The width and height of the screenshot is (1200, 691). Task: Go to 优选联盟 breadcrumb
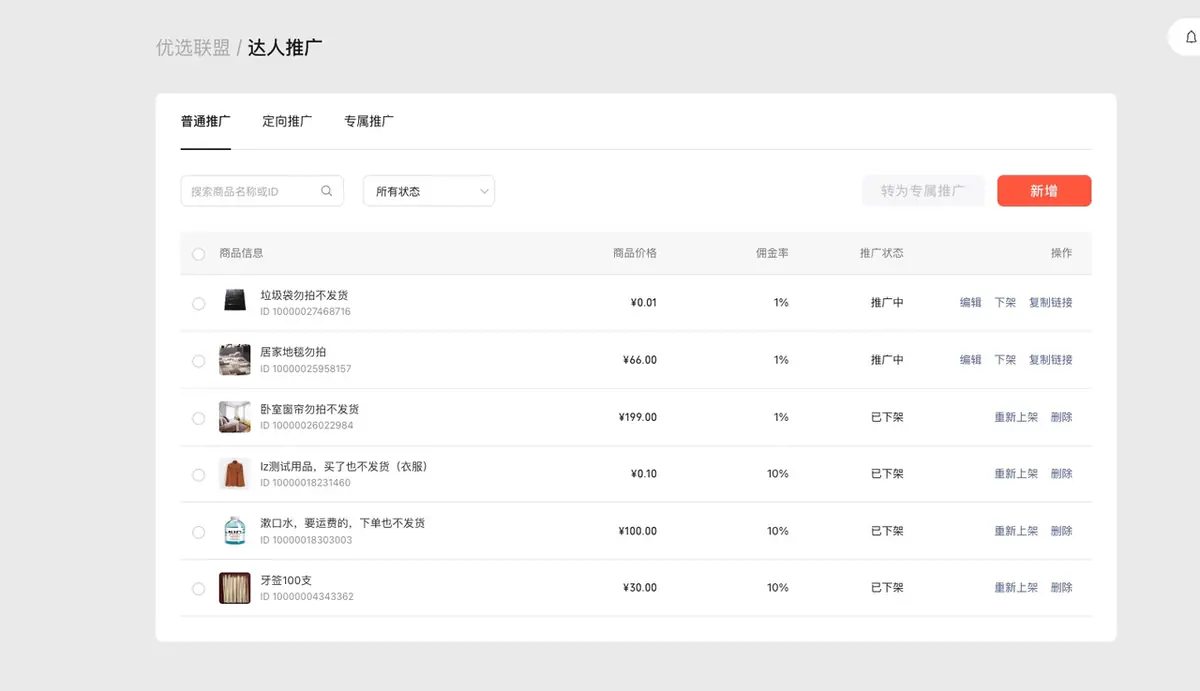[193, 47]
